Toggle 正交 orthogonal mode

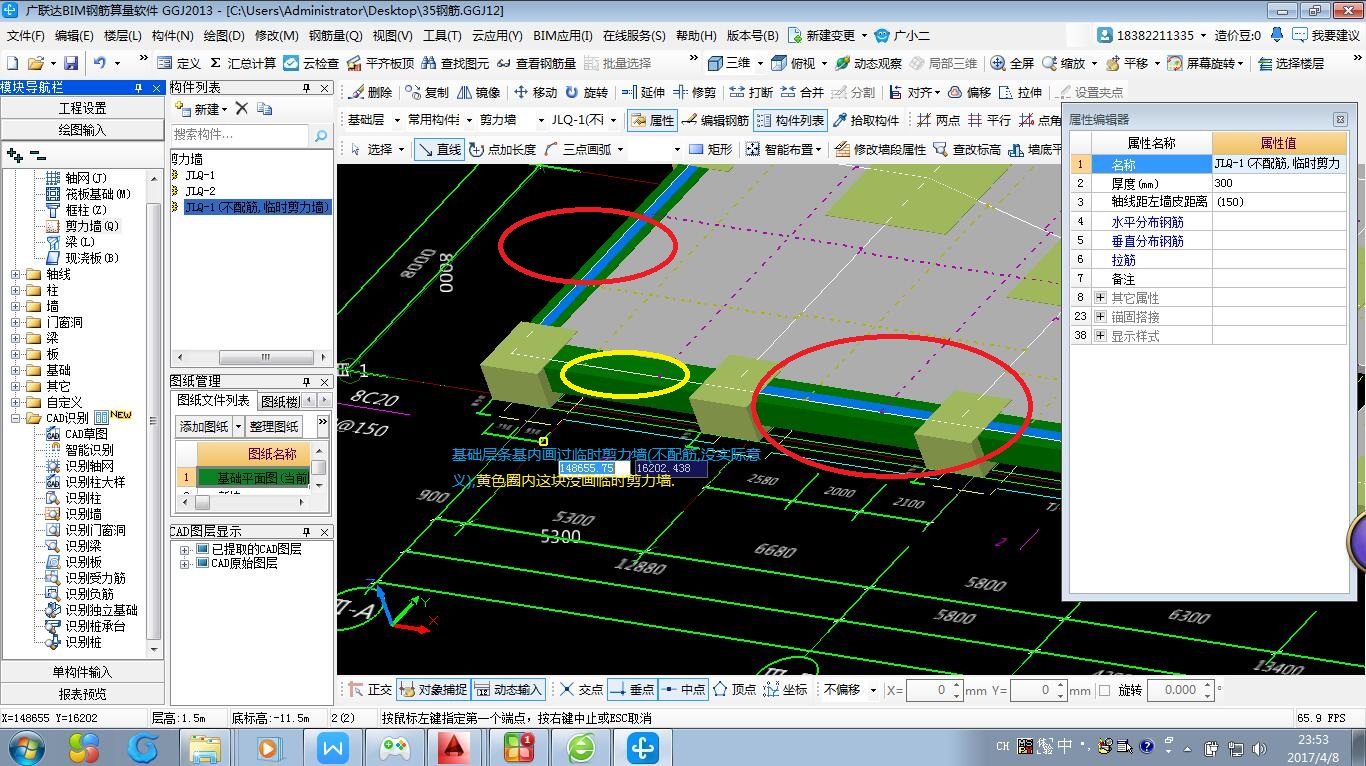pos(369,689)
